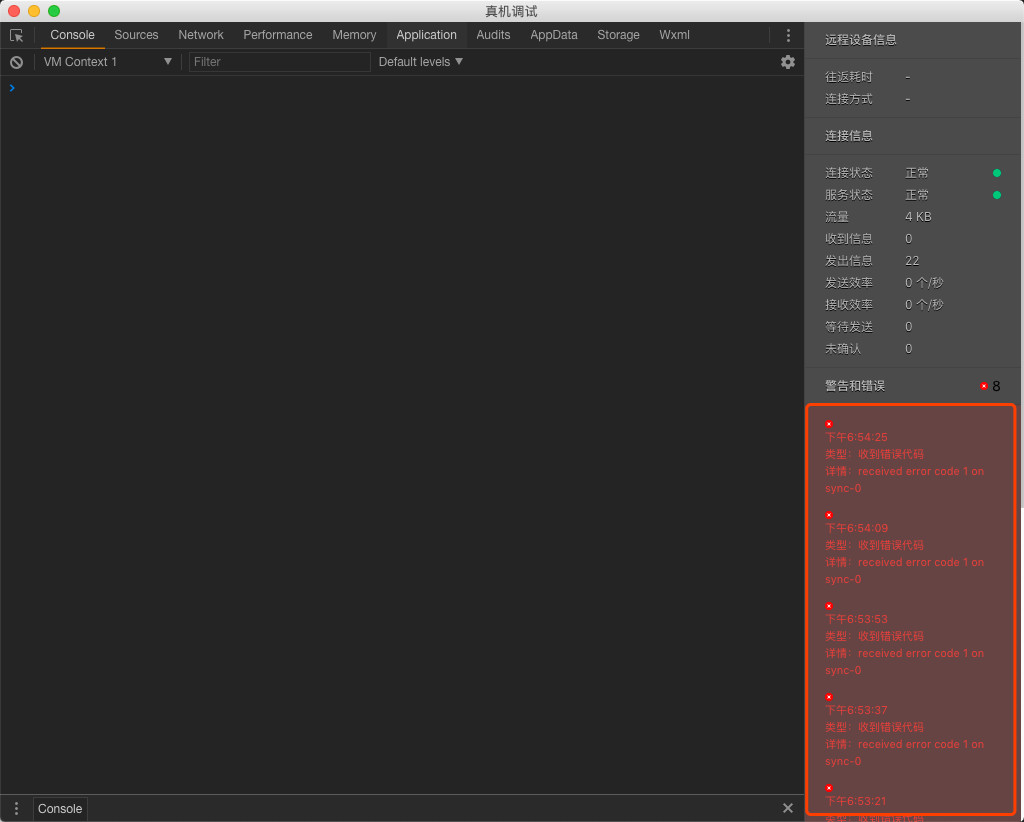1024x822 pixels.
Task: Click the 流量 value 4 KB
Action: [918, 217]
